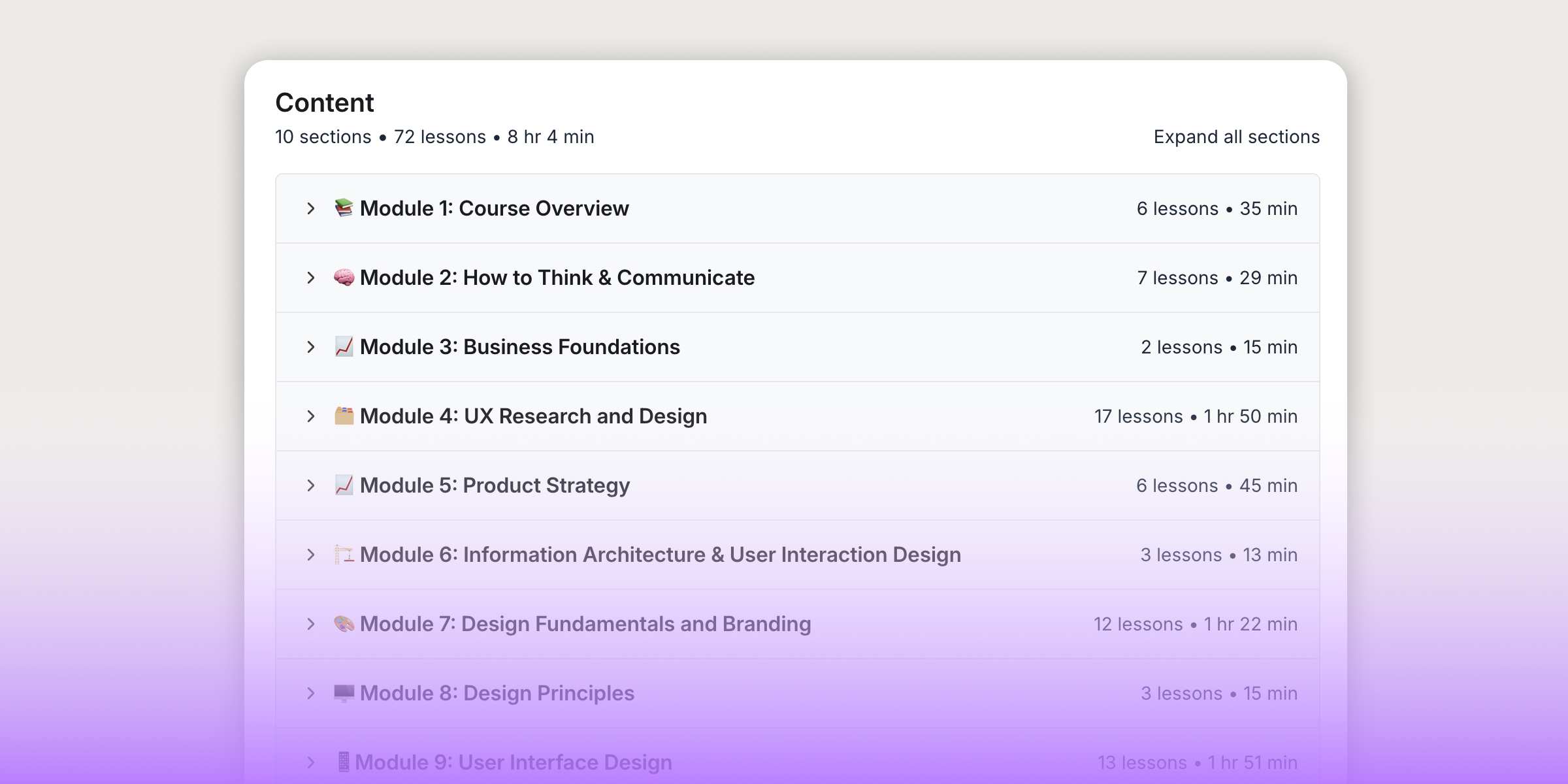
Task: Click the crane emoji icon of Module 6
Action: 344,555
